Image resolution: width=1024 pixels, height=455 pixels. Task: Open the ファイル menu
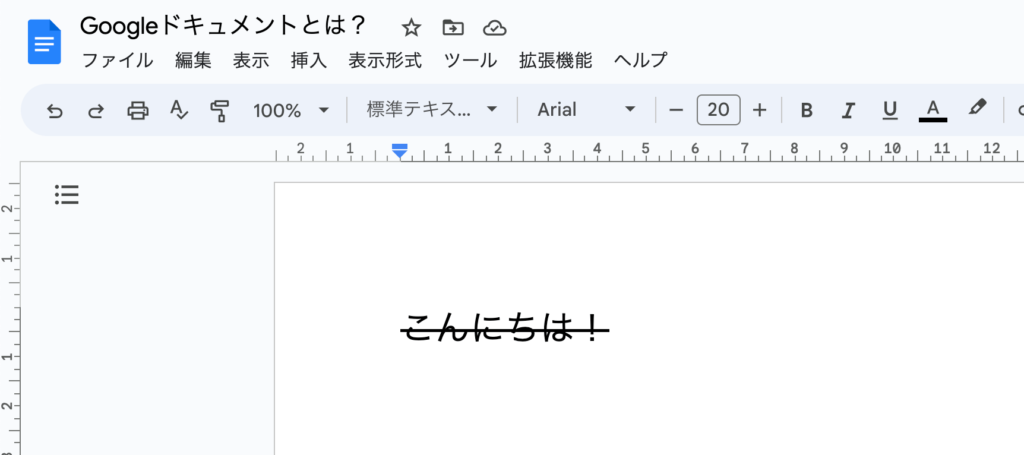117,60
